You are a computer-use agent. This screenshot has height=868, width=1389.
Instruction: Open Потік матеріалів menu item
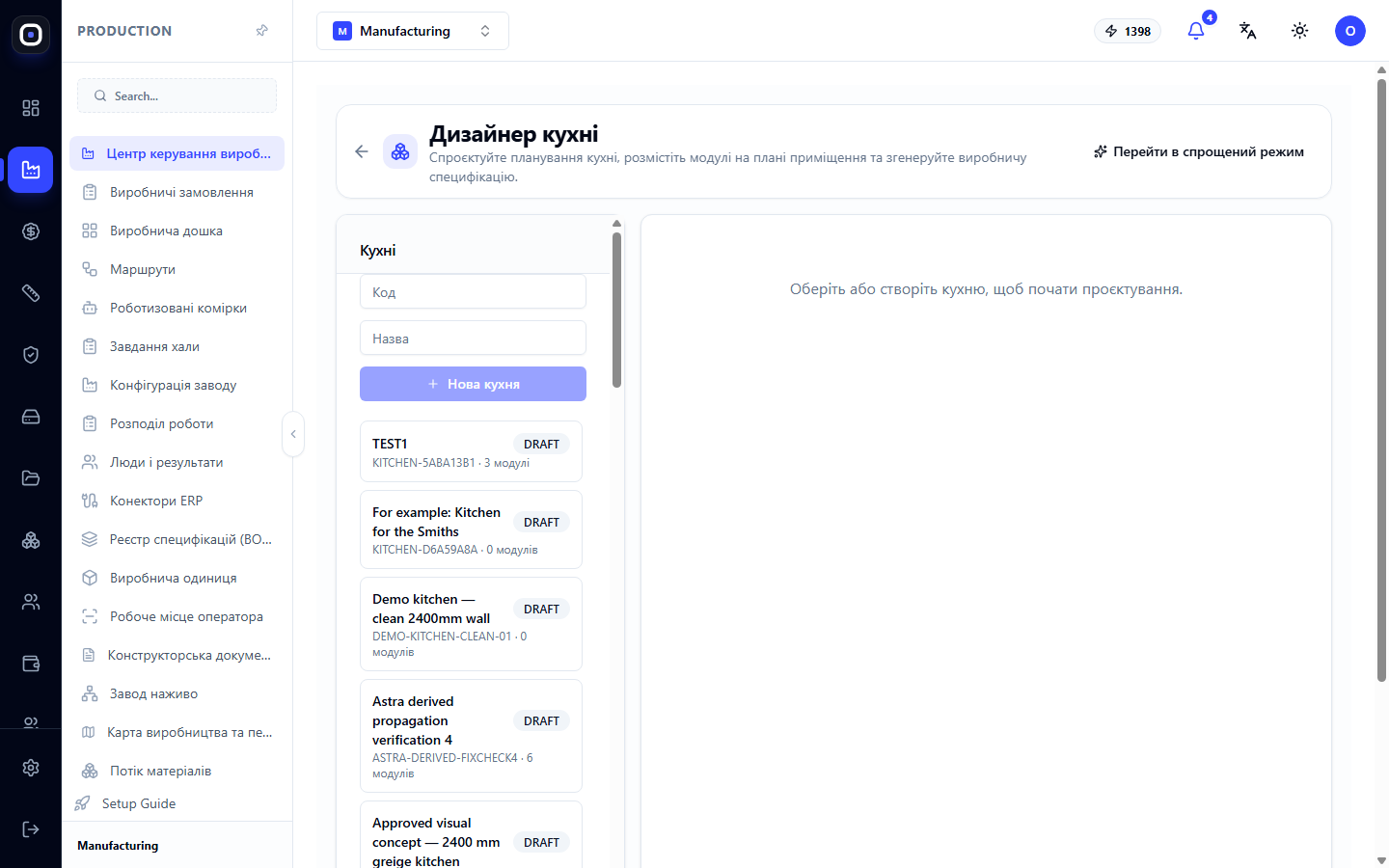click(x=177, y=771)
